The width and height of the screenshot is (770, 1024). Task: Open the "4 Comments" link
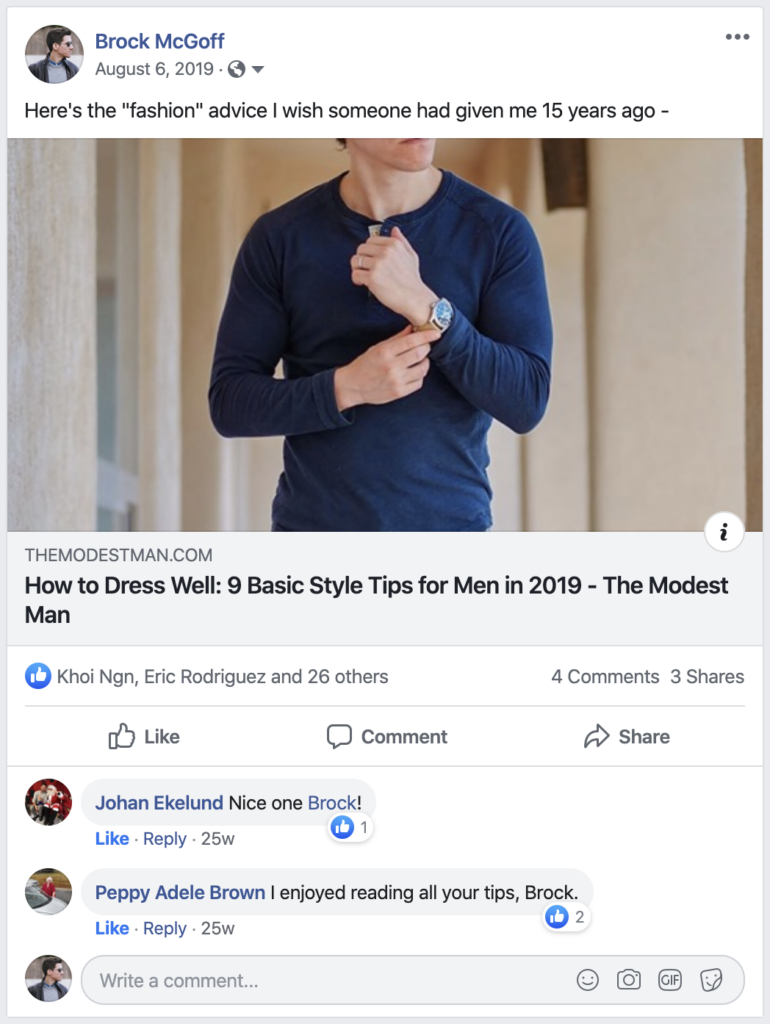click(x=605, y=677)
